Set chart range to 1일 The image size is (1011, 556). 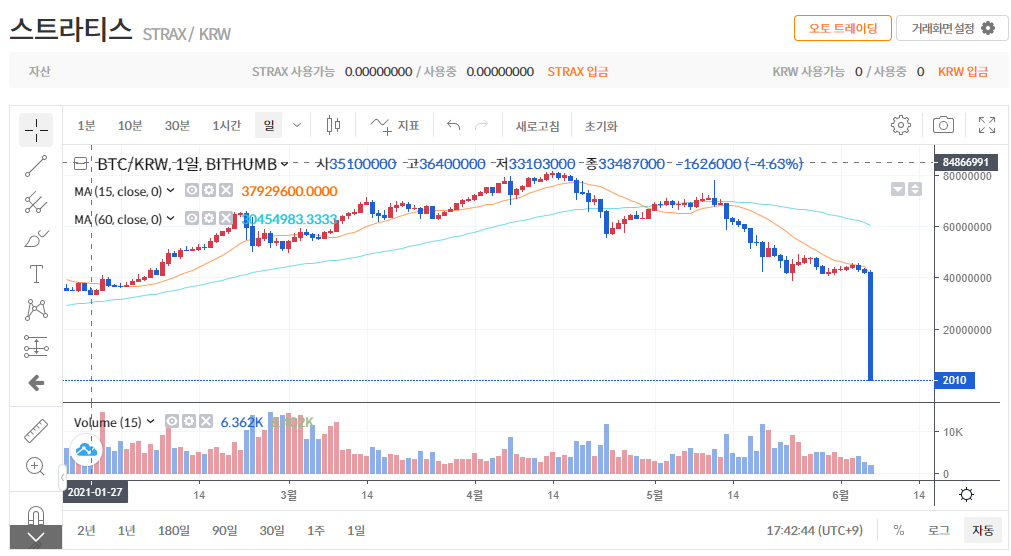355,530
